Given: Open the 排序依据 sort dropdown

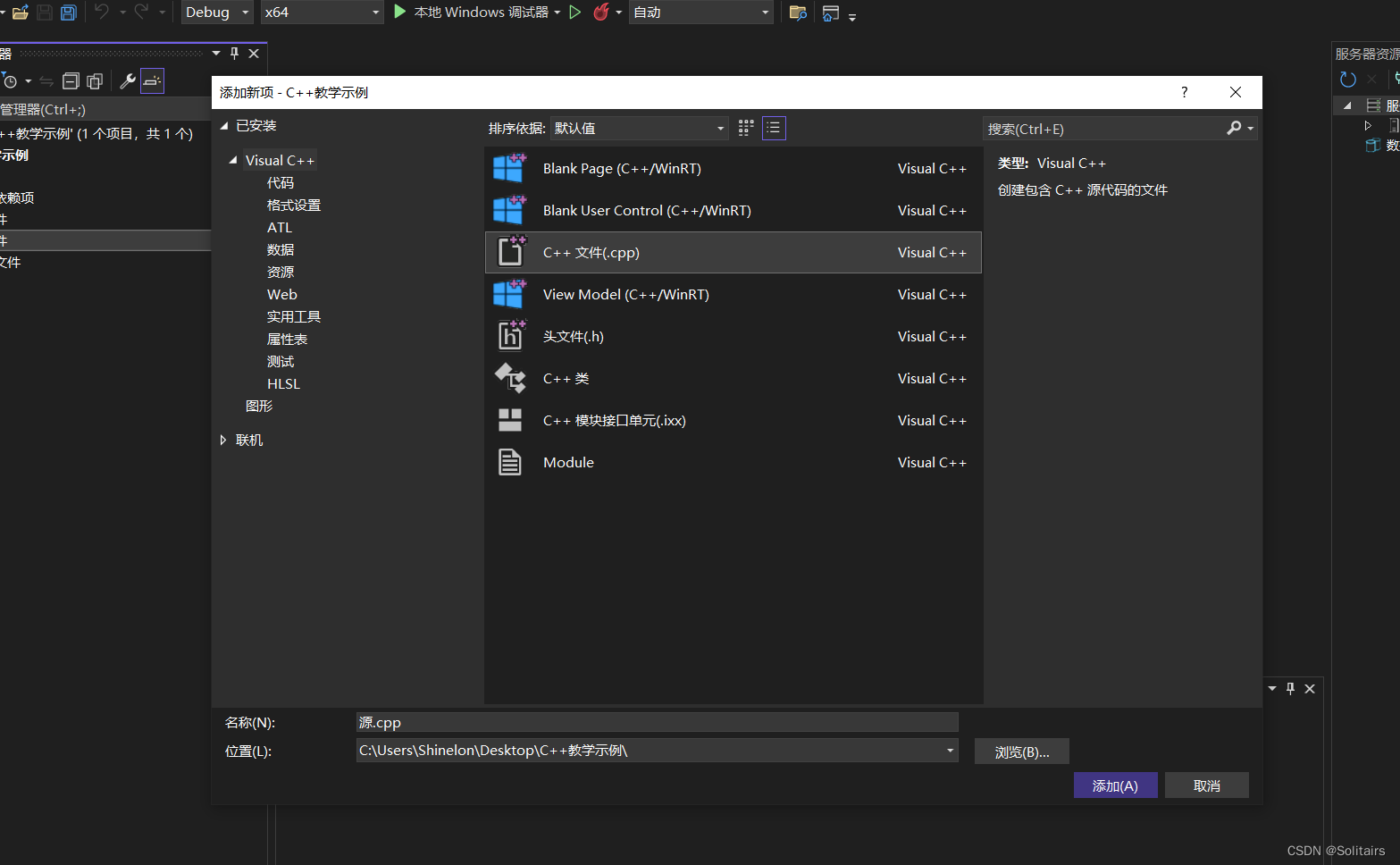Looking at the screenshot, I should 639,129.
